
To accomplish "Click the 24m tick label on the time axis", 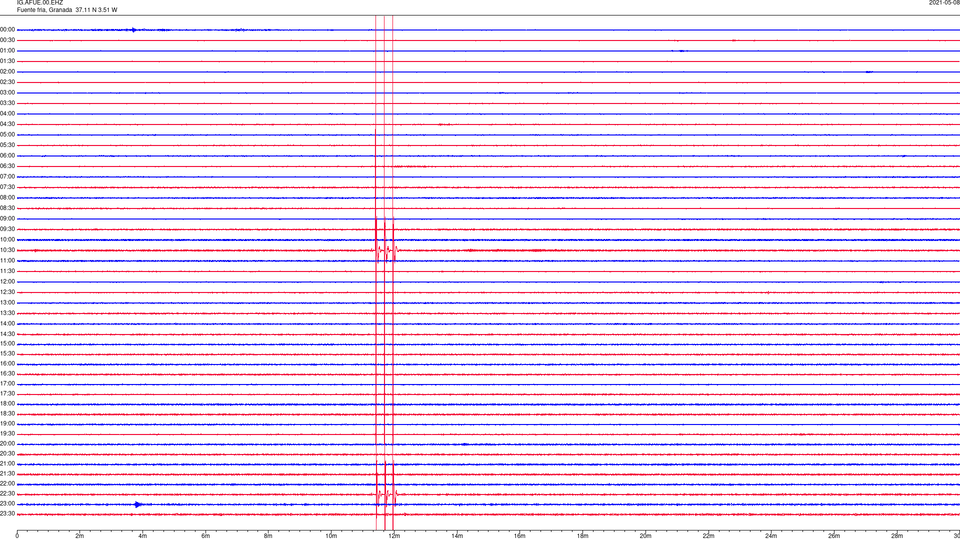I will point(771,536).
